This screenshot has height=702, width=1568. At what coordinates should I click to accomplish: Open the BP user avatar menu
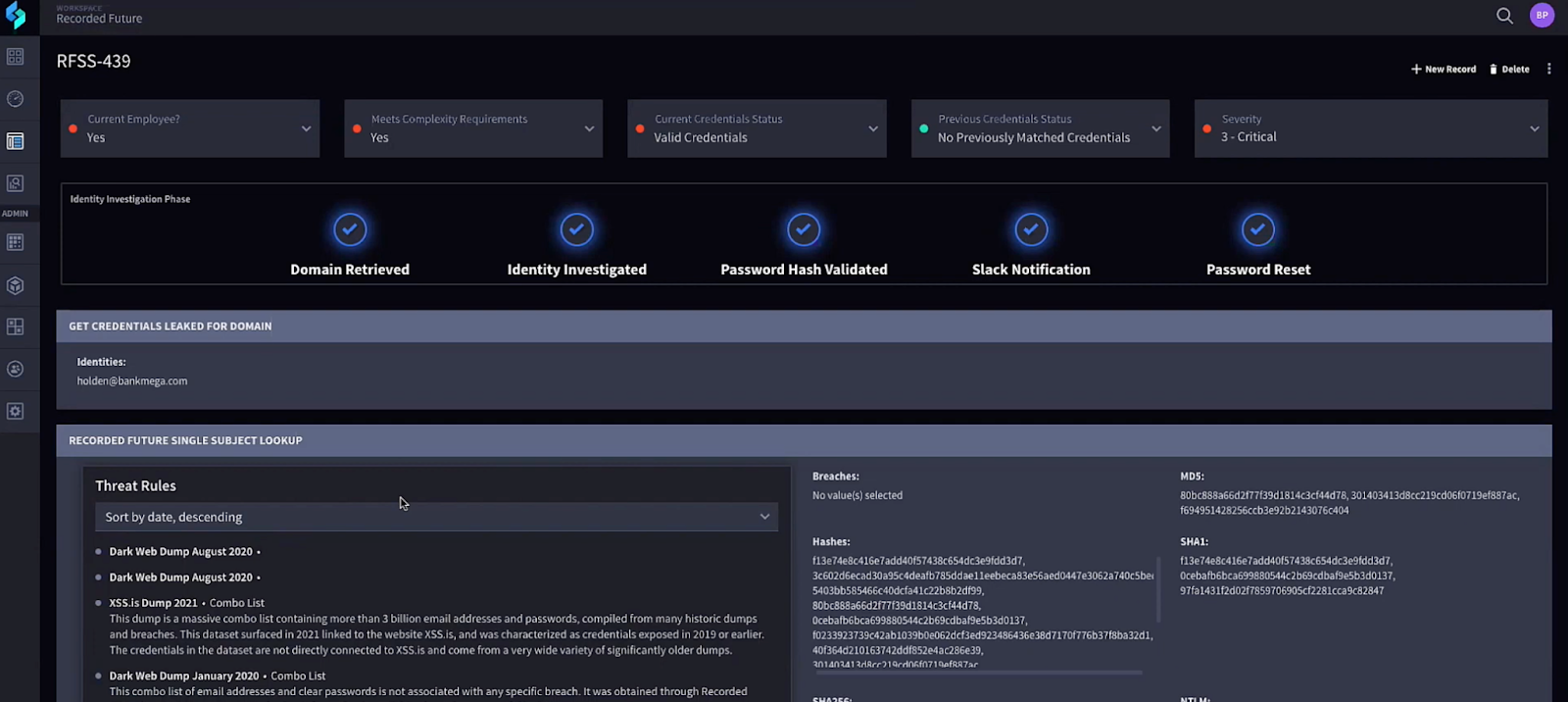point(1542,16)
